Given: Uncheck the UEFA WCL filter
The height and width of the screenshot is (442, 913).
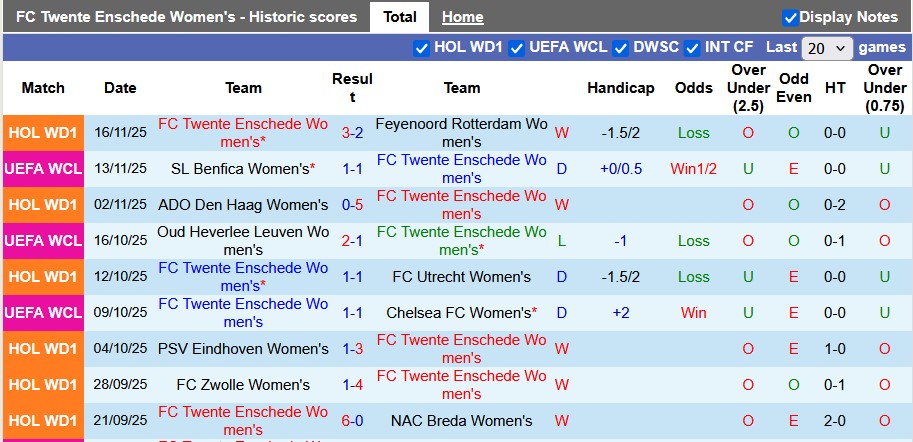Looking at the screenshot, I should (x=516, y=47).
